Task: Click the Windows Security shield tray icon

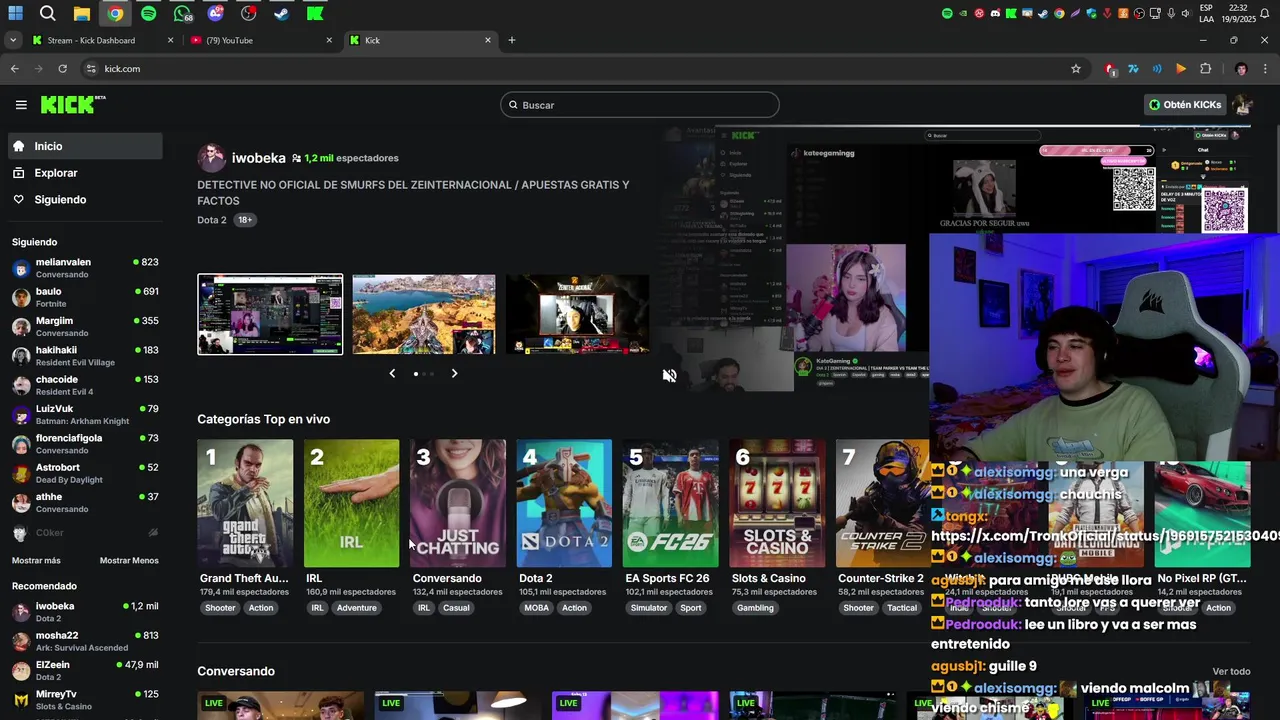Action: (1091, 13)
